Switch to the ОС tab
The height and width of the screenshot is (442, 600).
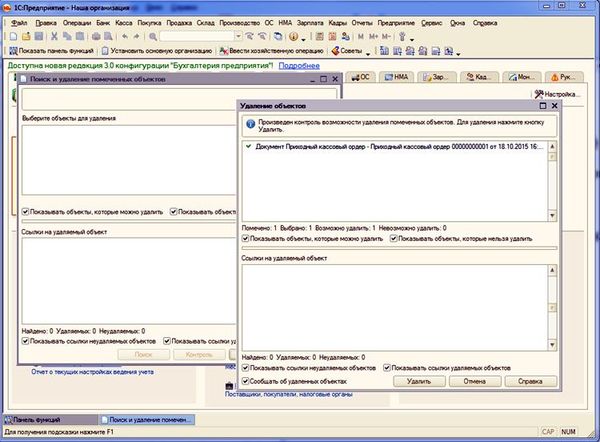coord(361,77)
